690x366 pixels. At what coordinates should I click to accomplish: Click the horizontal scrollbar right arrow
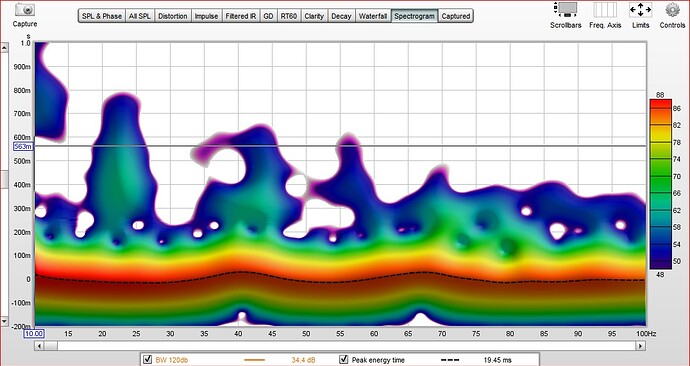641,347
